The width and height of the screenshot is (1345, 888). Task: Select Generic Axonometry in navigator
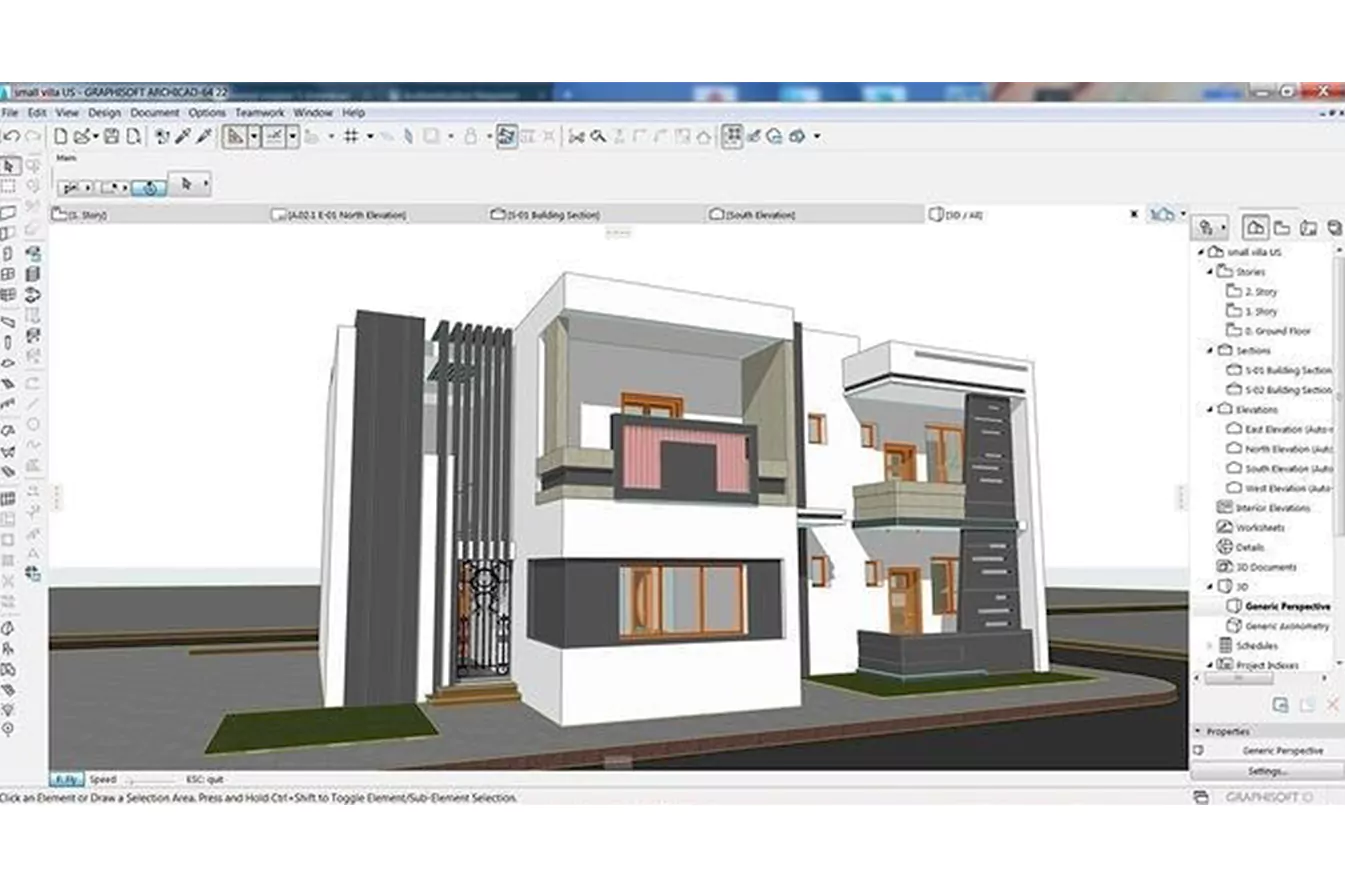point(1278,626)
